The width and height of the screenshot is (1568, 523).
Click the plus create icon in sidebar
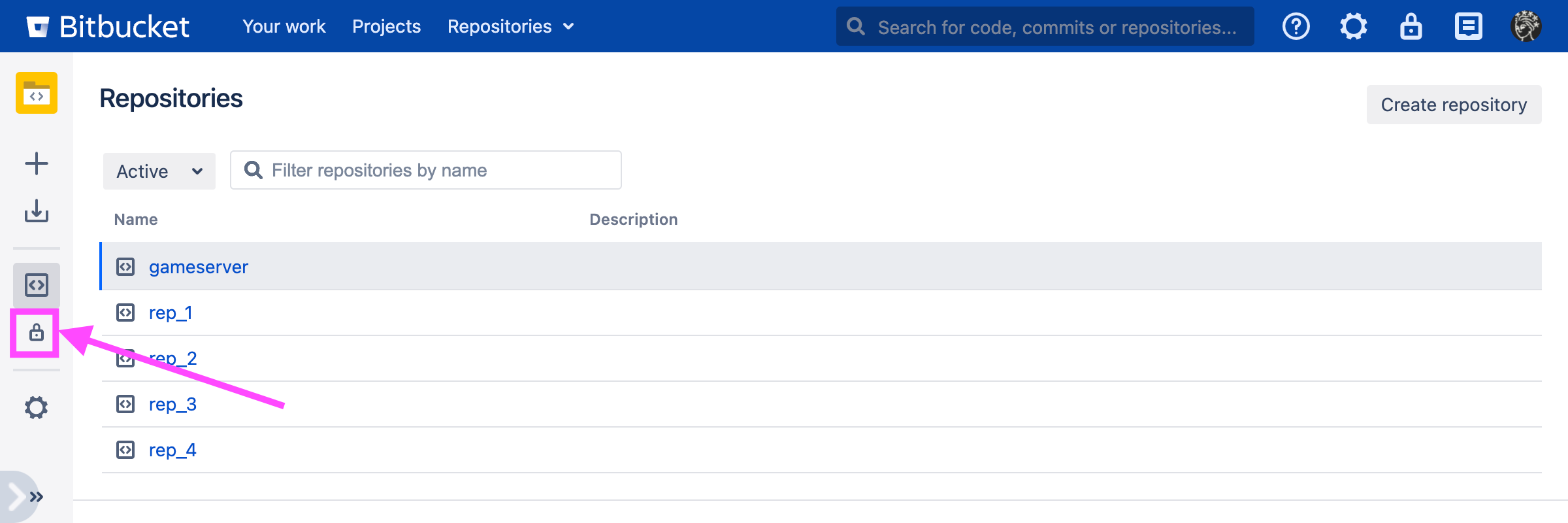[37, 163]
